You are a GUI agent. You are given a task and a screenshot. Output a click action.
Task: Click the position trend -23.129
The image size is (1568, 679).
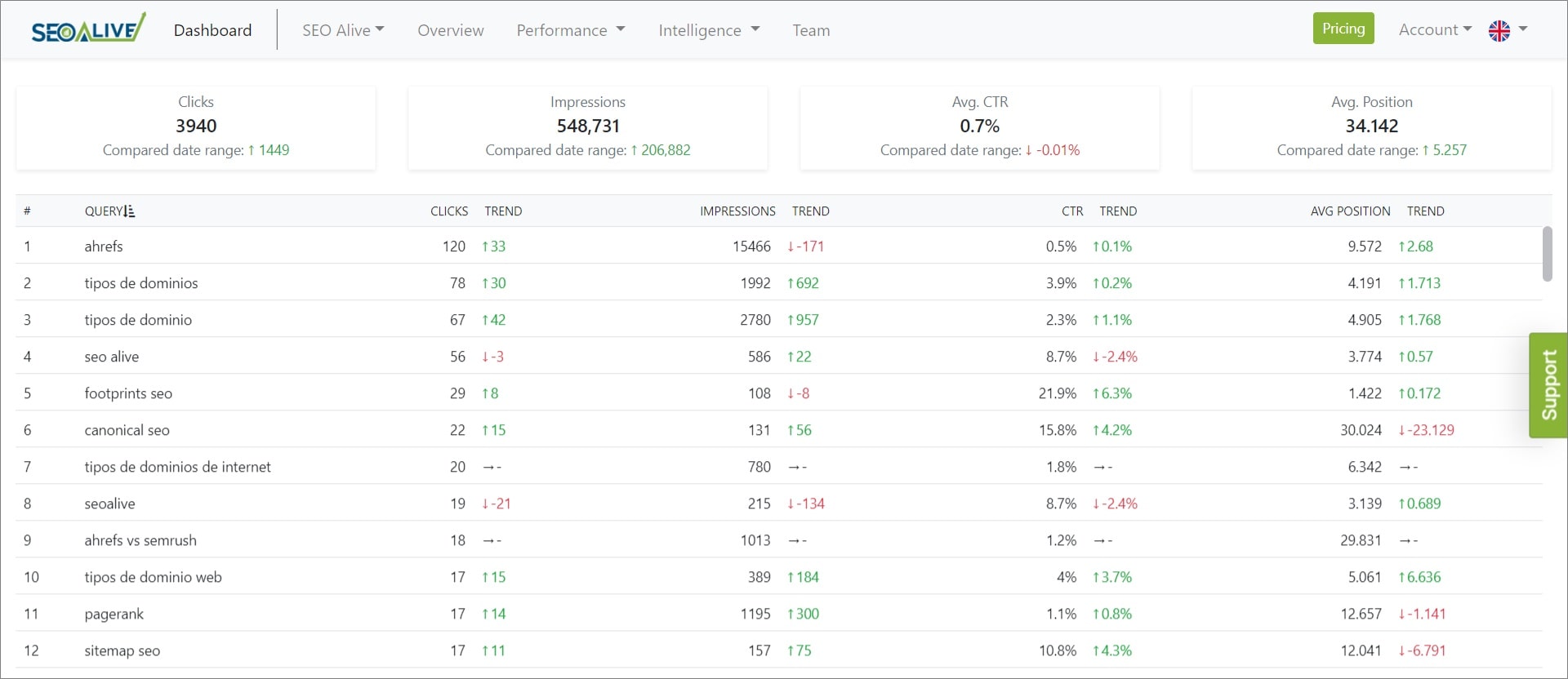[1426, 430]
